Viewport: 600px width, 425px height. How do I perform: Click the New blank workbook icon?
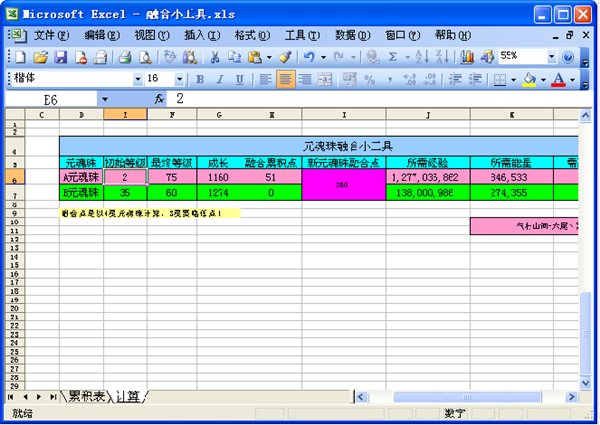[x=20, y=57]
